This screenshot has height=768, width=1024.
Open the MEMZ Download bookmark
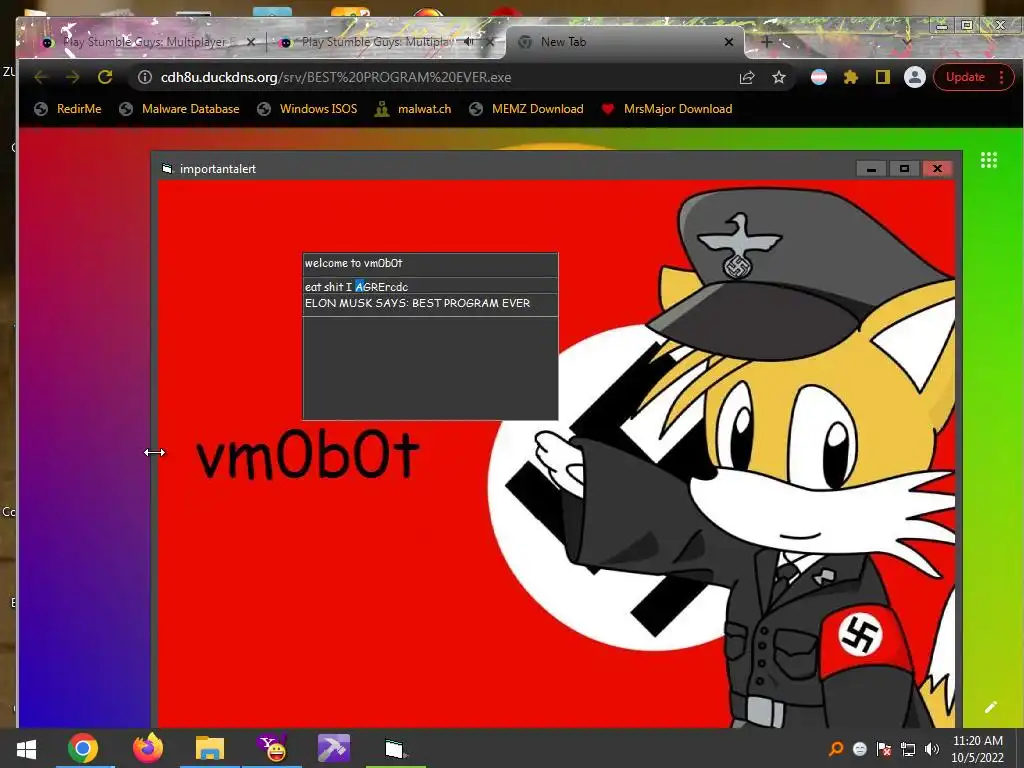coord(526,109)
